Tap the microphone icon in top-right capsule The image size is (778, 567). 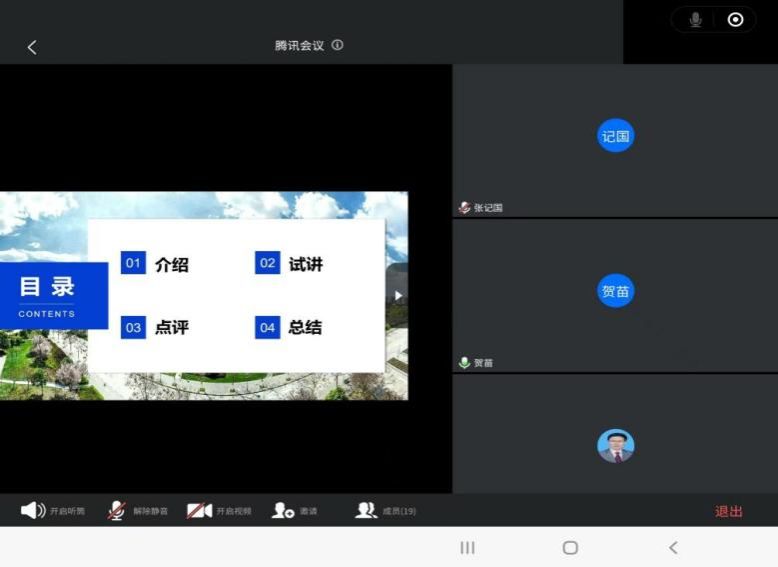(x=695, y=20)
